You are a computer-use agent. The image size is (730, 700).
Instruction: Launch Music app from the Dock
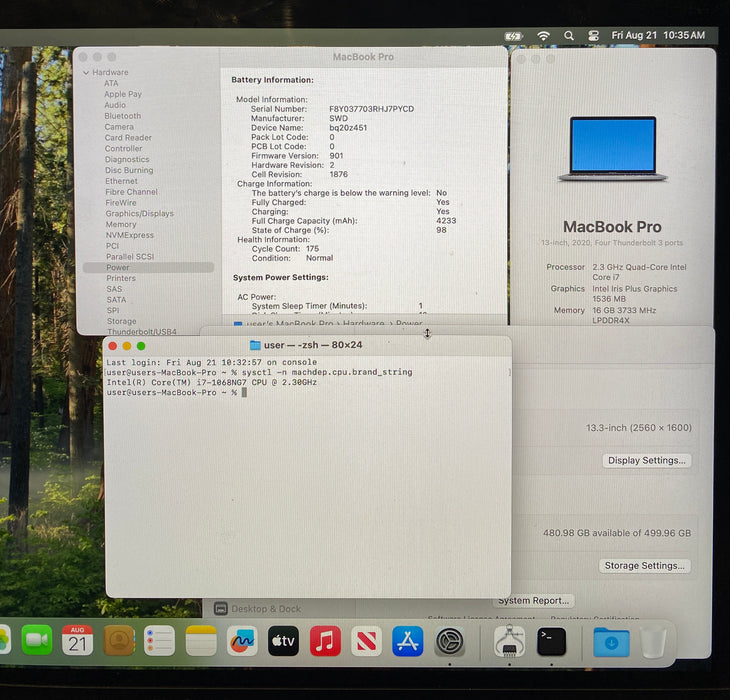coord(325,641)
